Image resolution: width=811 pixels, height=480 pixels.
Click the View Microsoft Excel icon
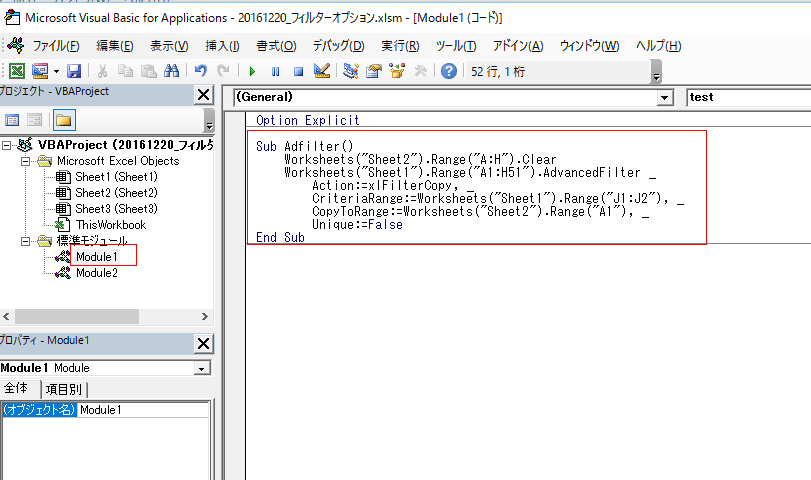click(16, 71)
